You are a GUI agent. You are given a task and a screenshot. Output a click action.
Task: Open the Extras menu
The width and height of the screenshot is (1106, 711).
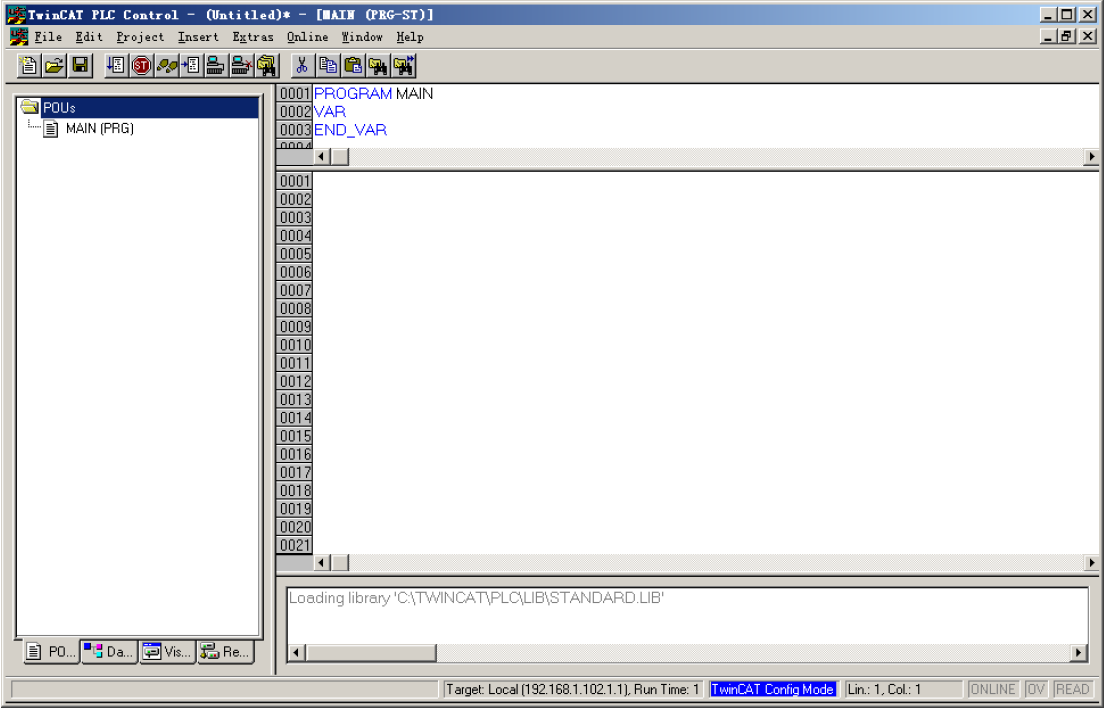click(x=253, y=37)
